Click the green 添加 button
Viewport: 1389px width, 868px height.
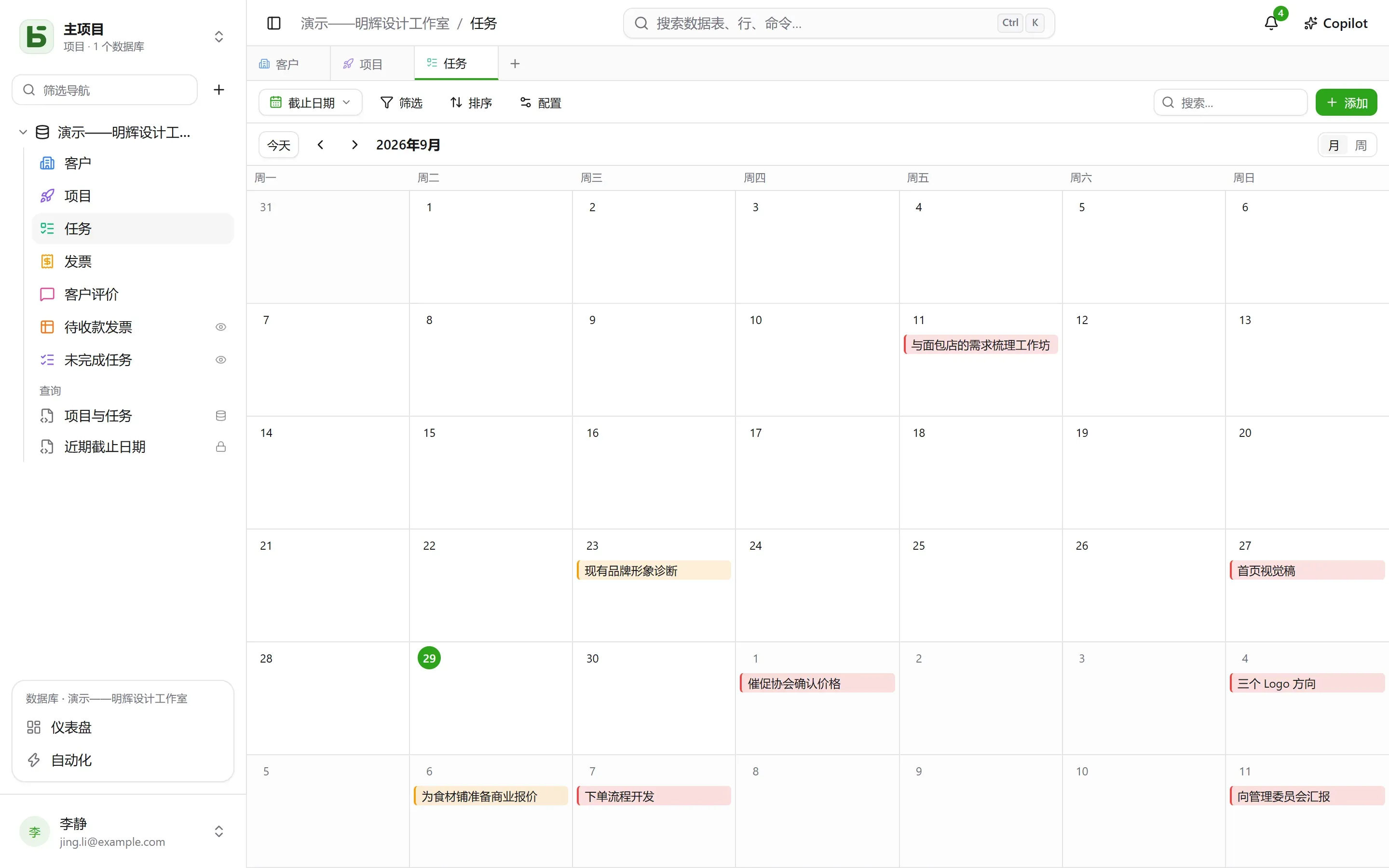(x=1346, y=102)
